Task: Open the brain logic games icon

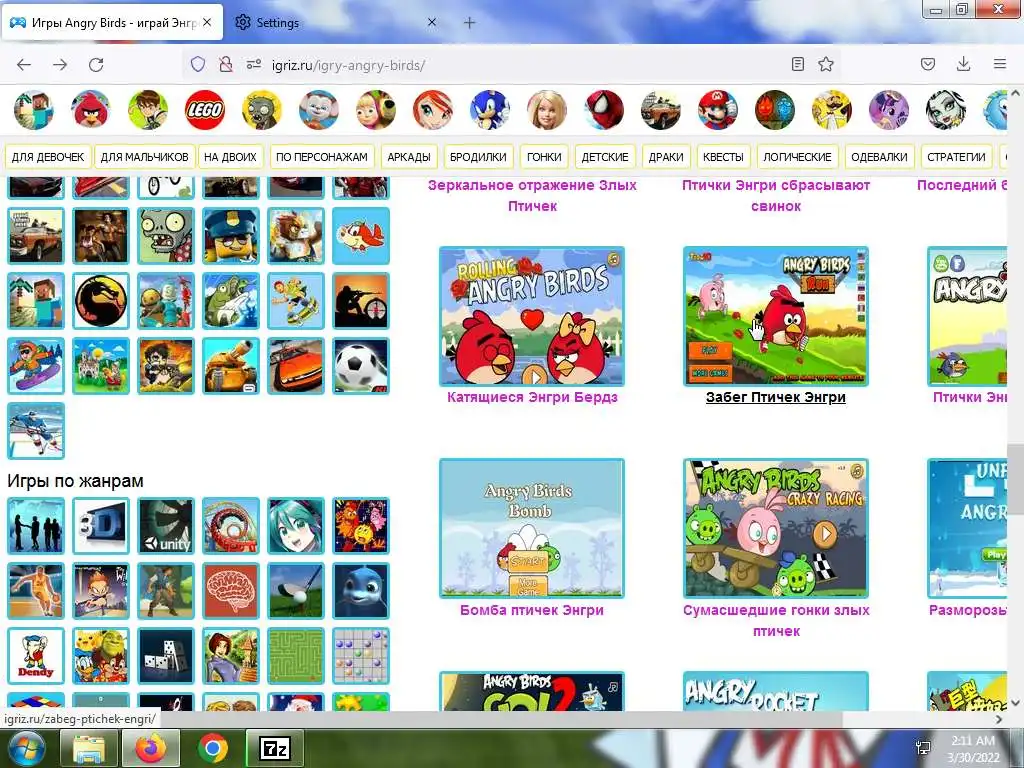Action: [231, 591]
